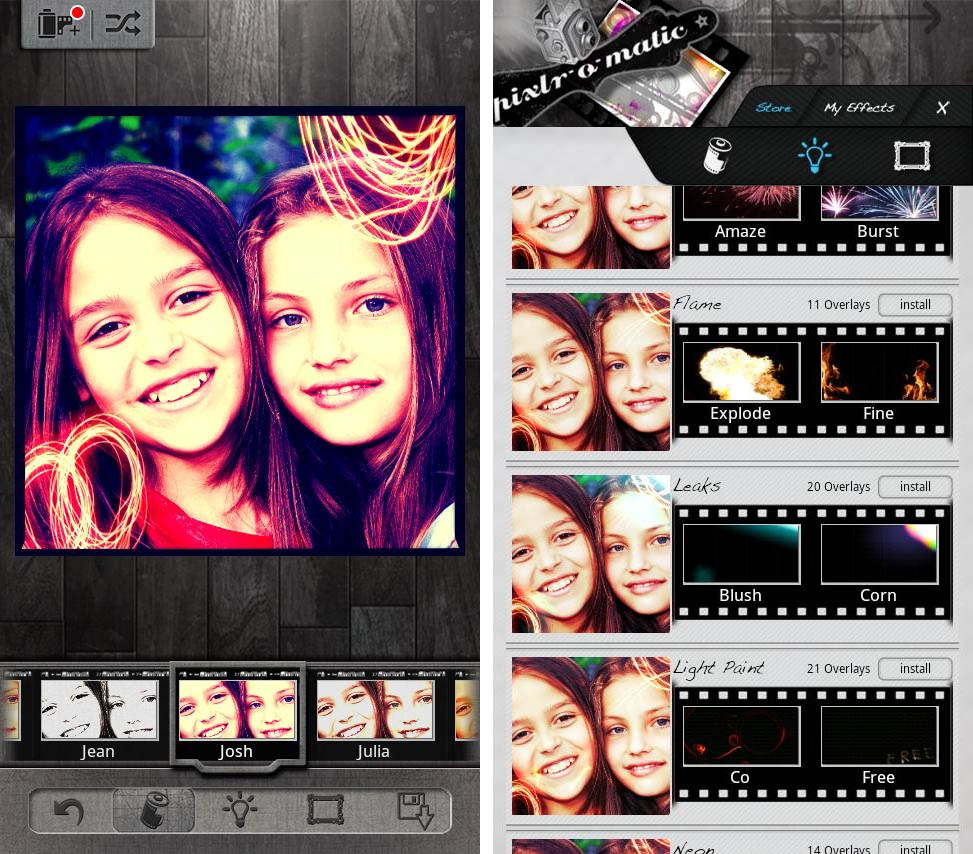Choose the Julia filter thumbnail
Screen dimensions: 973x854
pyautogui.click(x=374, y=720)
